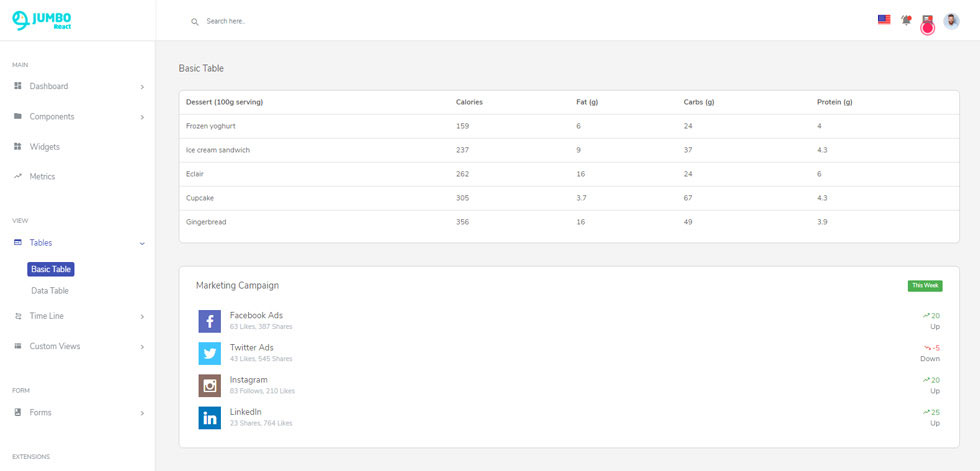Viewport: 980px width, 471px height.
Task: Click the Carbs (g) column header
Action: 699,102
